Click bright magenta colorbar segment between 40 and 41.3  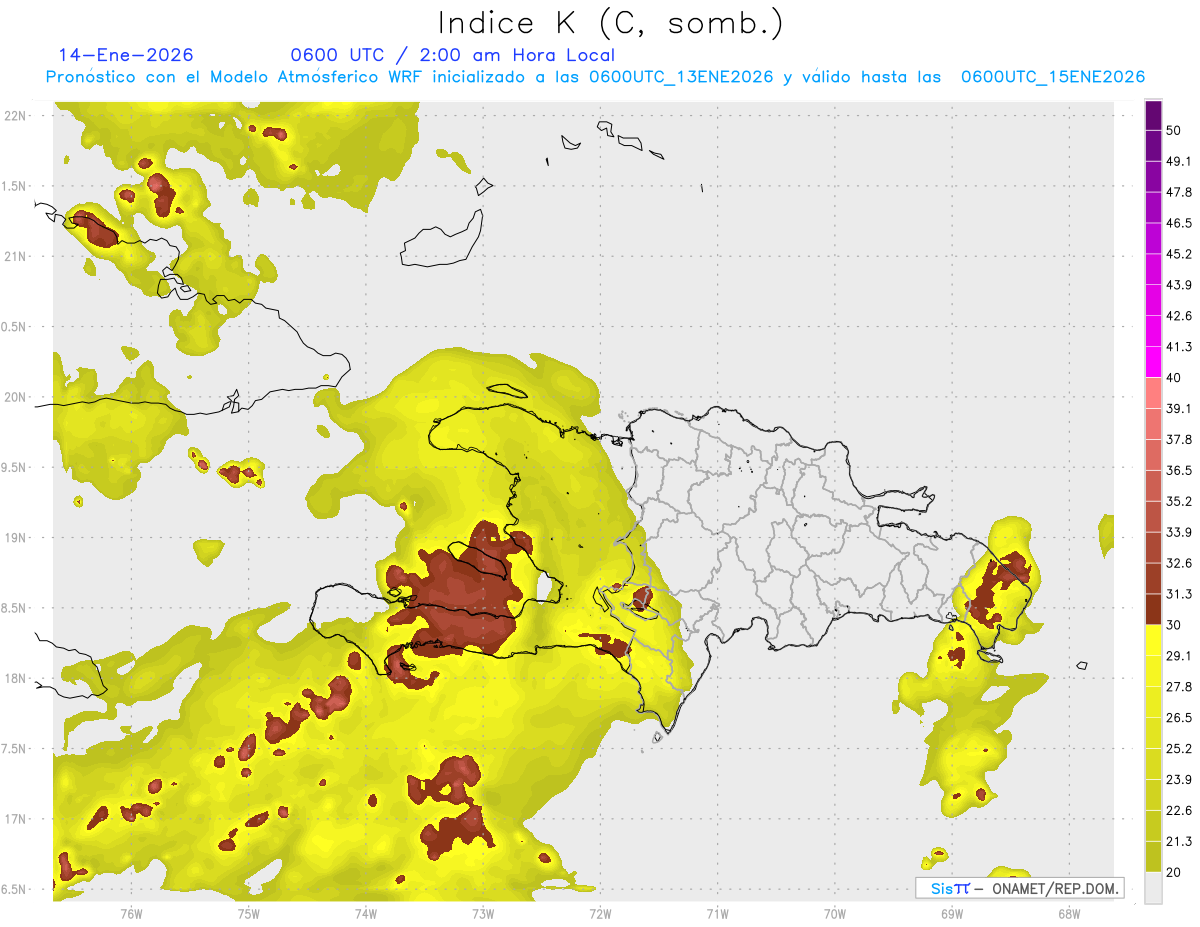pyautogui.click(x=1153, y=362)
